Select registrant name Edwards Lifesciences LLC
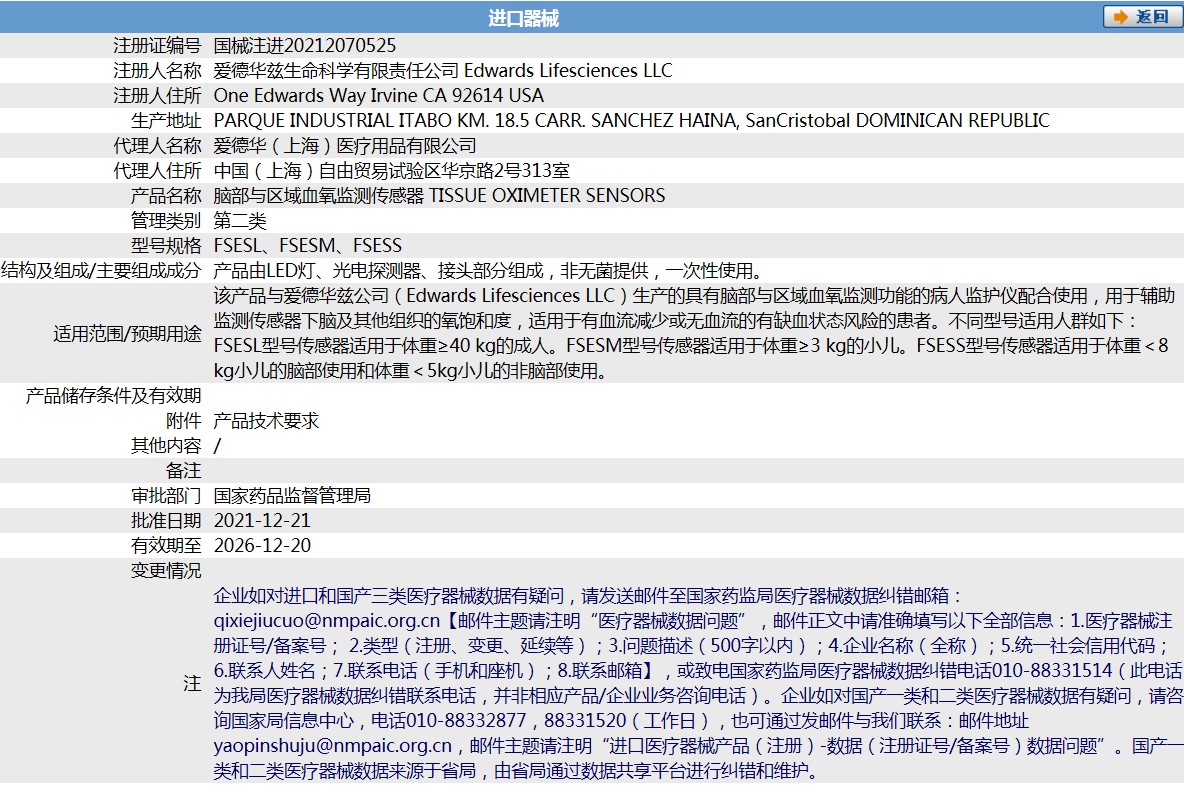Screen dimensions: 1184x785 click(x=568, y=70)
